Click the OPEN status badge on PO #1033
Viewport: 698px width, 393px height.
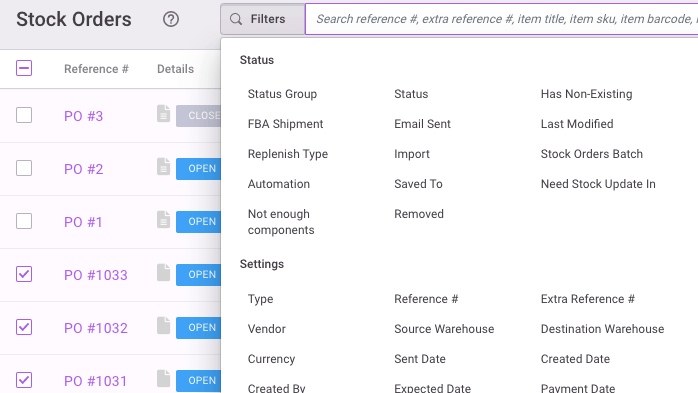(x=199, y=275)
